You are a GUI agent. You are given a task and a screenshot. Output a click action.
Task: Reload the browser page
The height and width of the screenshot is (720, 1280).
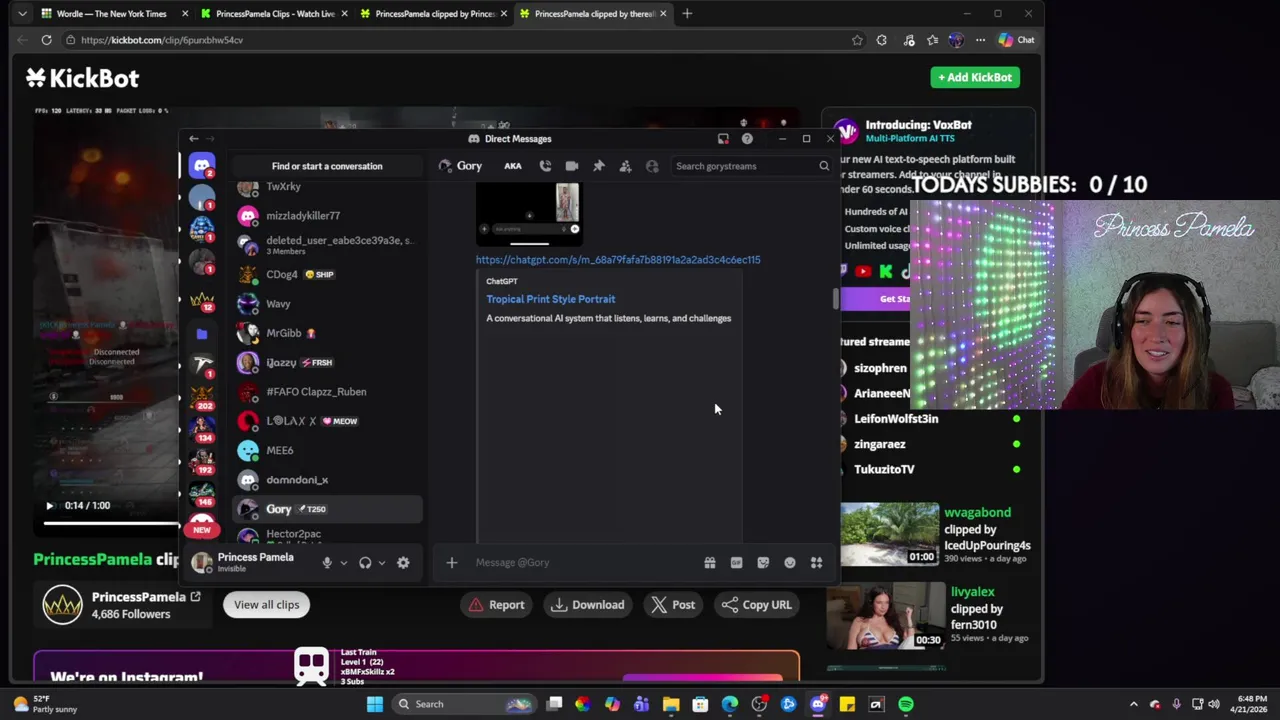click(x=46, y=40)
